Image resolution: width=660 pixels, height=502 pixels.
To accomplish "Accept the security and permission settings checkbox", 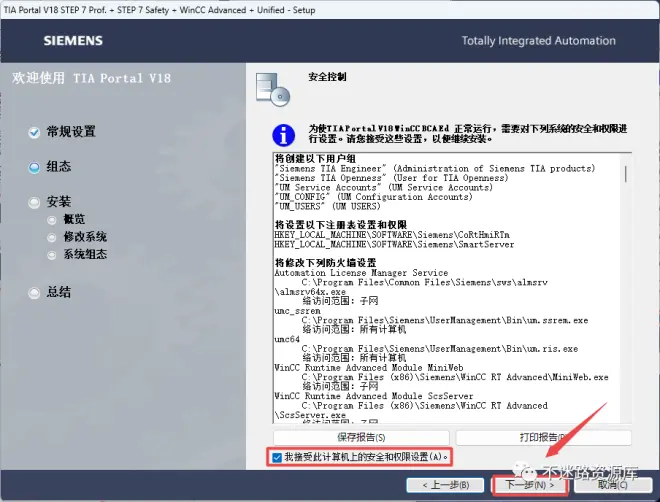I will click(277, 457).
